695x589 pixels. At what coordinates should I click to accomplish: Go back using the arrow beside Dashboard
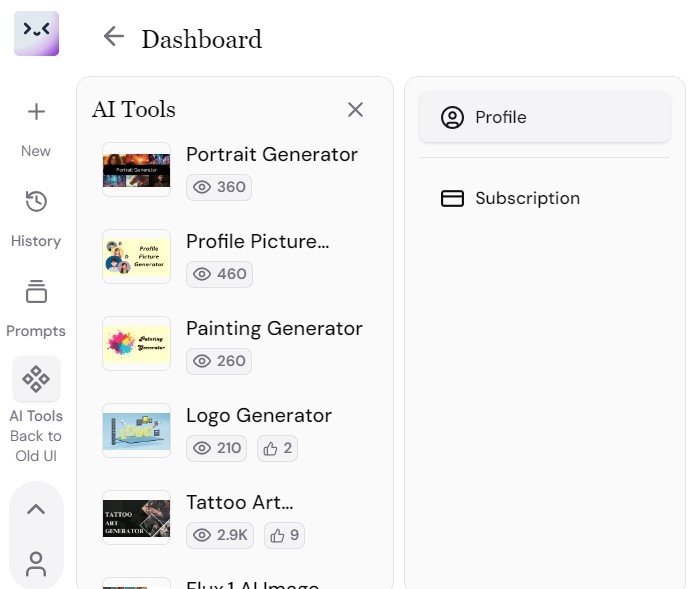[x=114, y=37]
